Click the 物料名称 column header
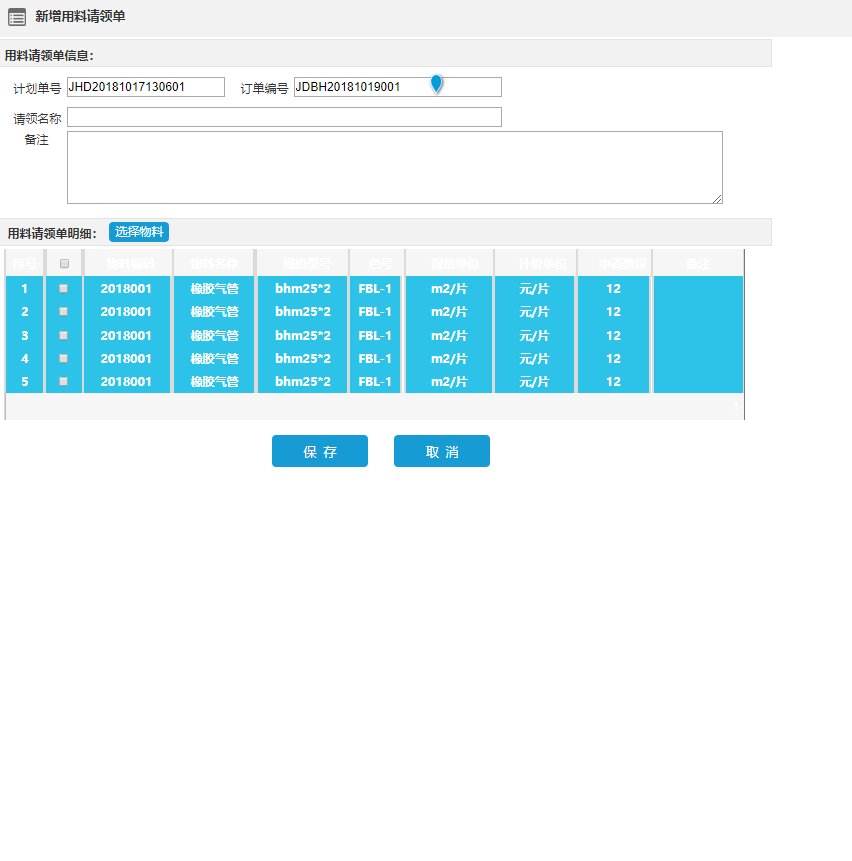 214,264
